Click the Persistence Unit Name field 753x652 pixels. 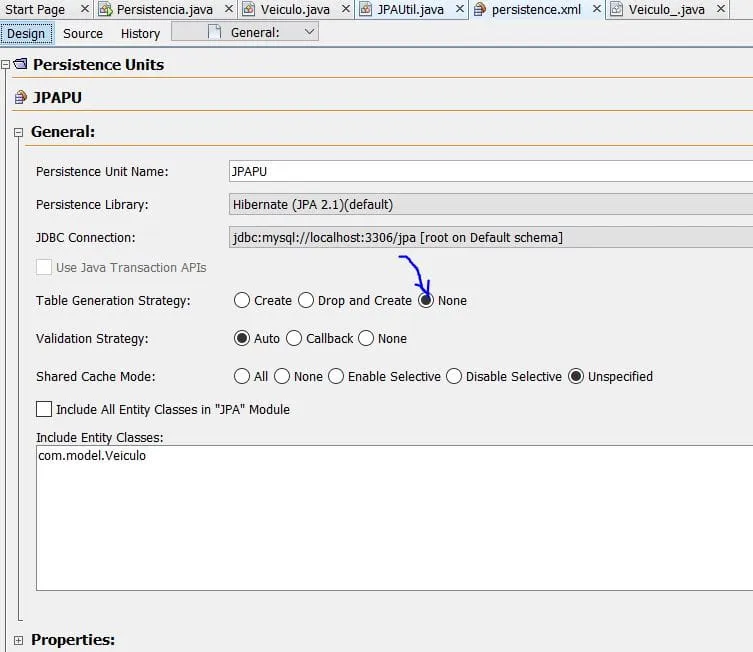(490, 171)
